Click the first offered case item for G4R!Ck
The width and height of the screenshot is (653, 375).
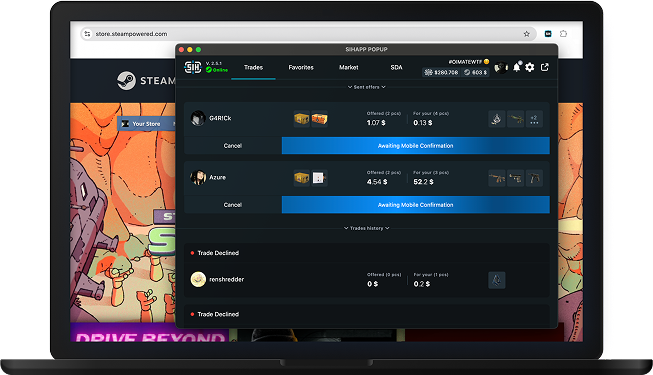coord(302,119)
